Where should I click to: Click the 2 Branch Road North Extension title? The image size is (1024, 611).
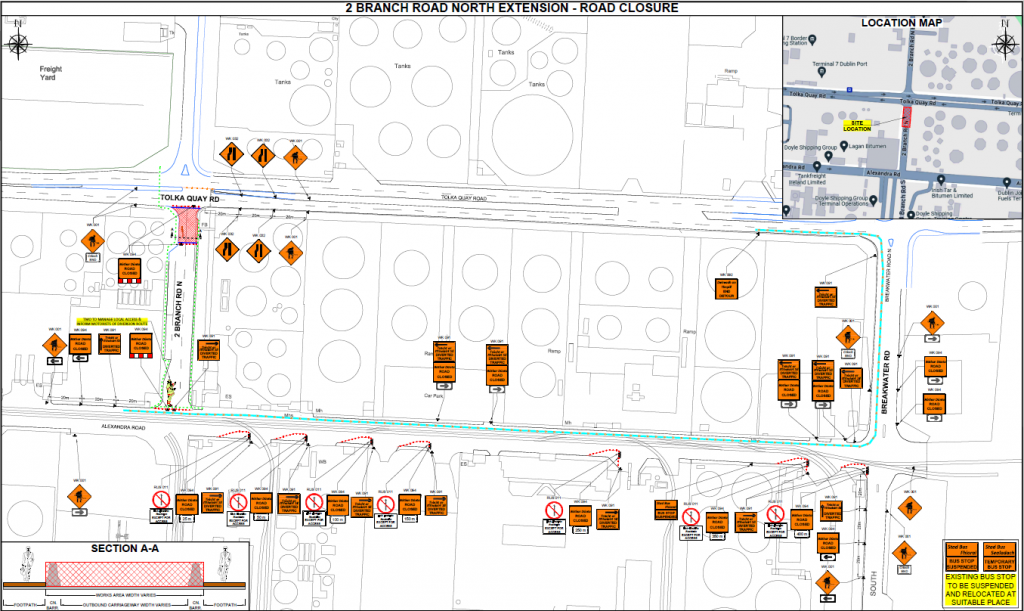pyautogui.click(x=512, y=8)
